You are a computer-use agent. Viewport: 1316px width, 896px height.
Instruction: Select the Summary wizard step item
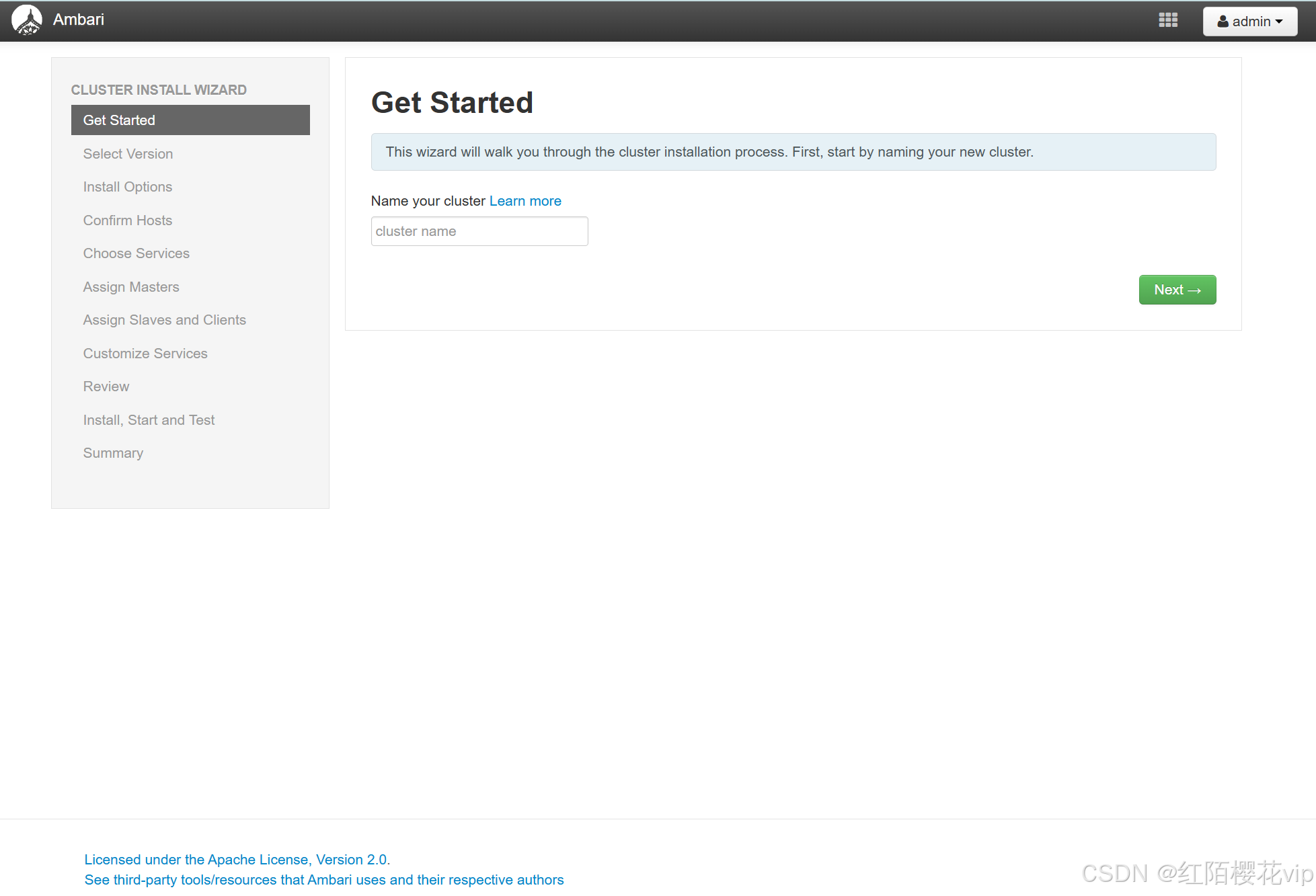coord(112,452)
